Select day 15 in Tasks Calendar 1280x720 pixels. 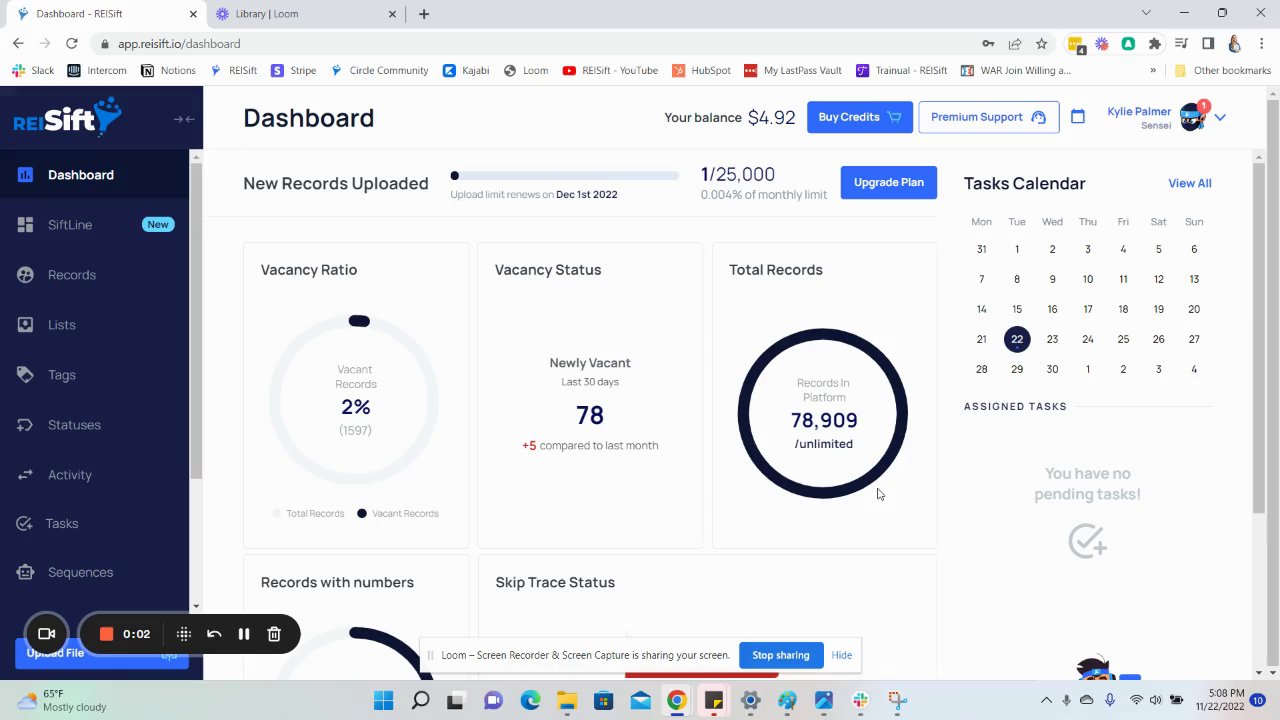1016,309
